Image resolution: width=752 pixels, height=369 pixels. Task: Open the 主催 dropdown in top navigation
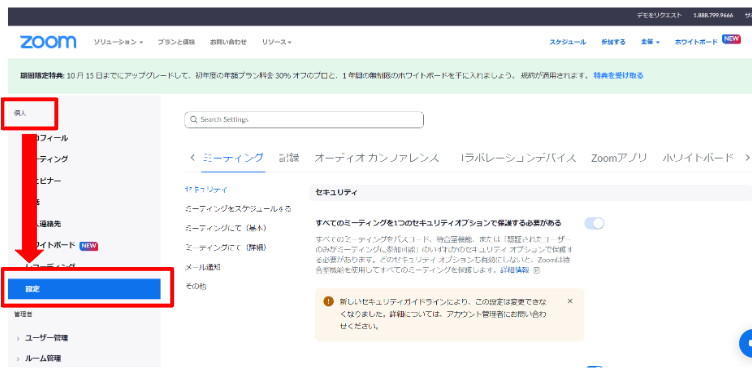point(650,42)
